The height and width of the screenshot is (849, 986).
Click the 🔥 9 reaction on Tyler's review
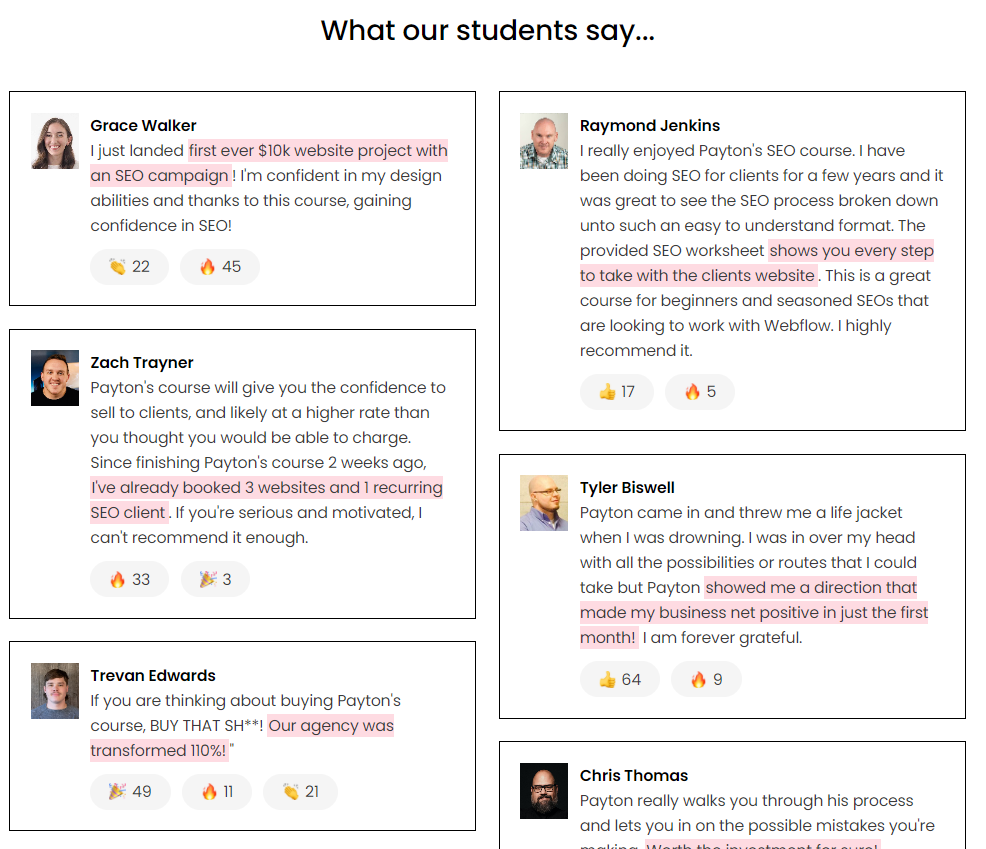706,678
